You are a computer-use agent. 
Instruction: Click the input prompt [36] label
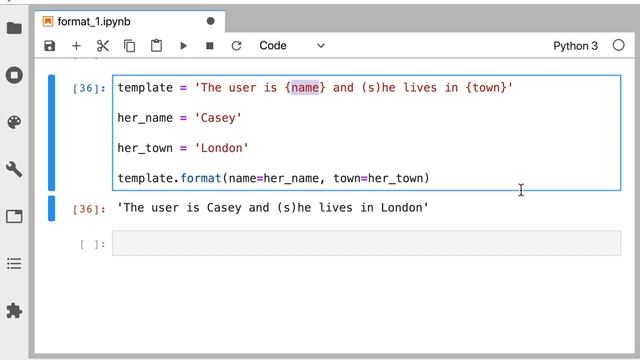89,88
